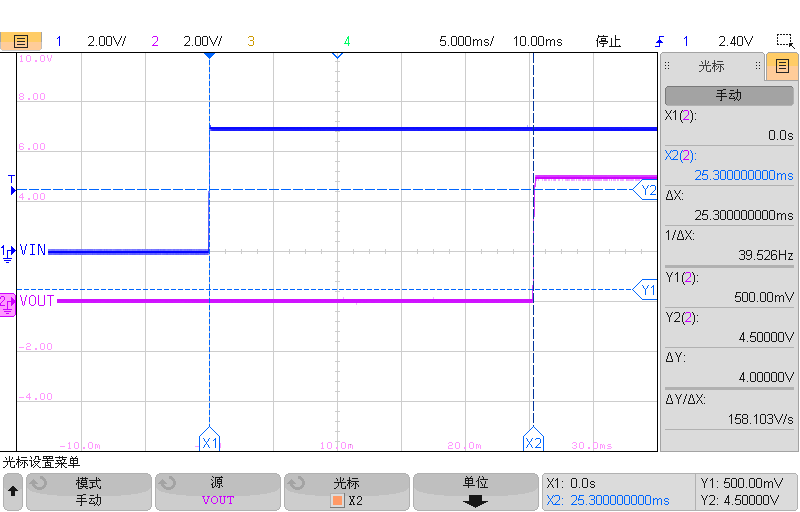Toggle channel 1 2.00V/ display
800x512 pixels.
[x=92, y=41]
